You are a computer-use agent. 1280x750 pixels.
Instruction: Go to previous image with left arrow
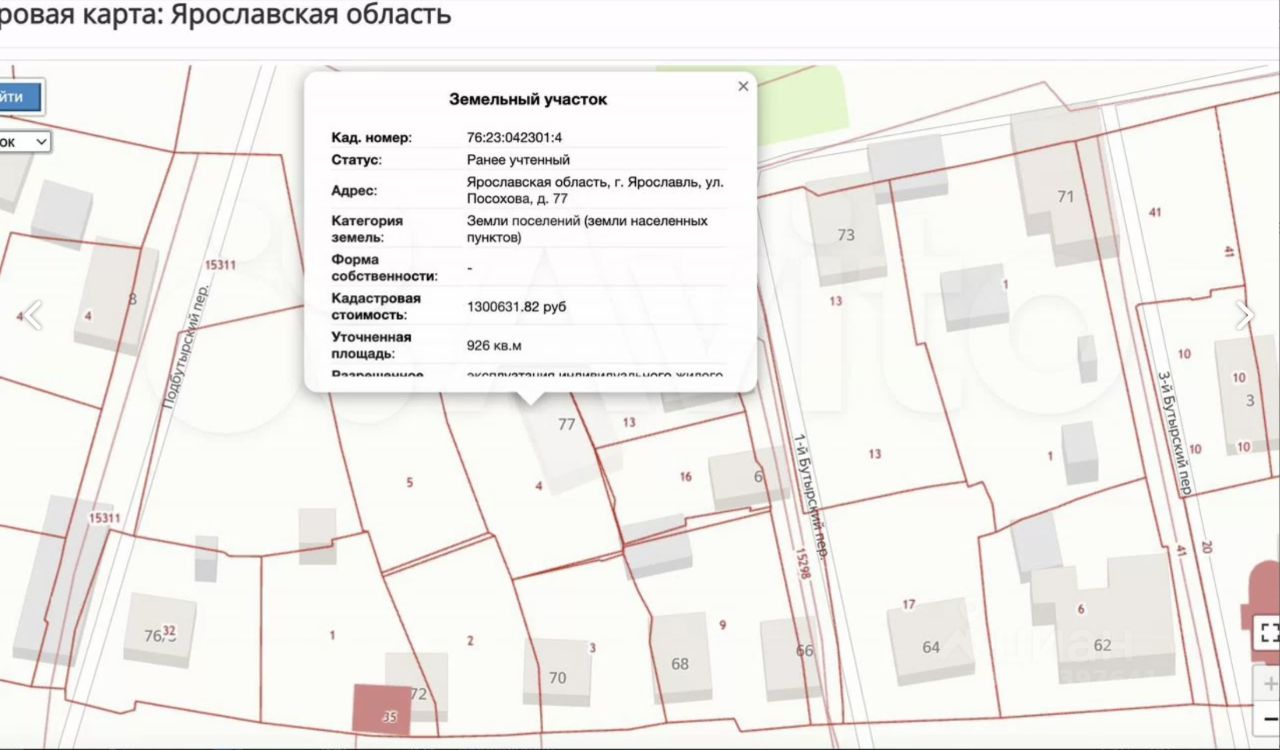[33, 316]
